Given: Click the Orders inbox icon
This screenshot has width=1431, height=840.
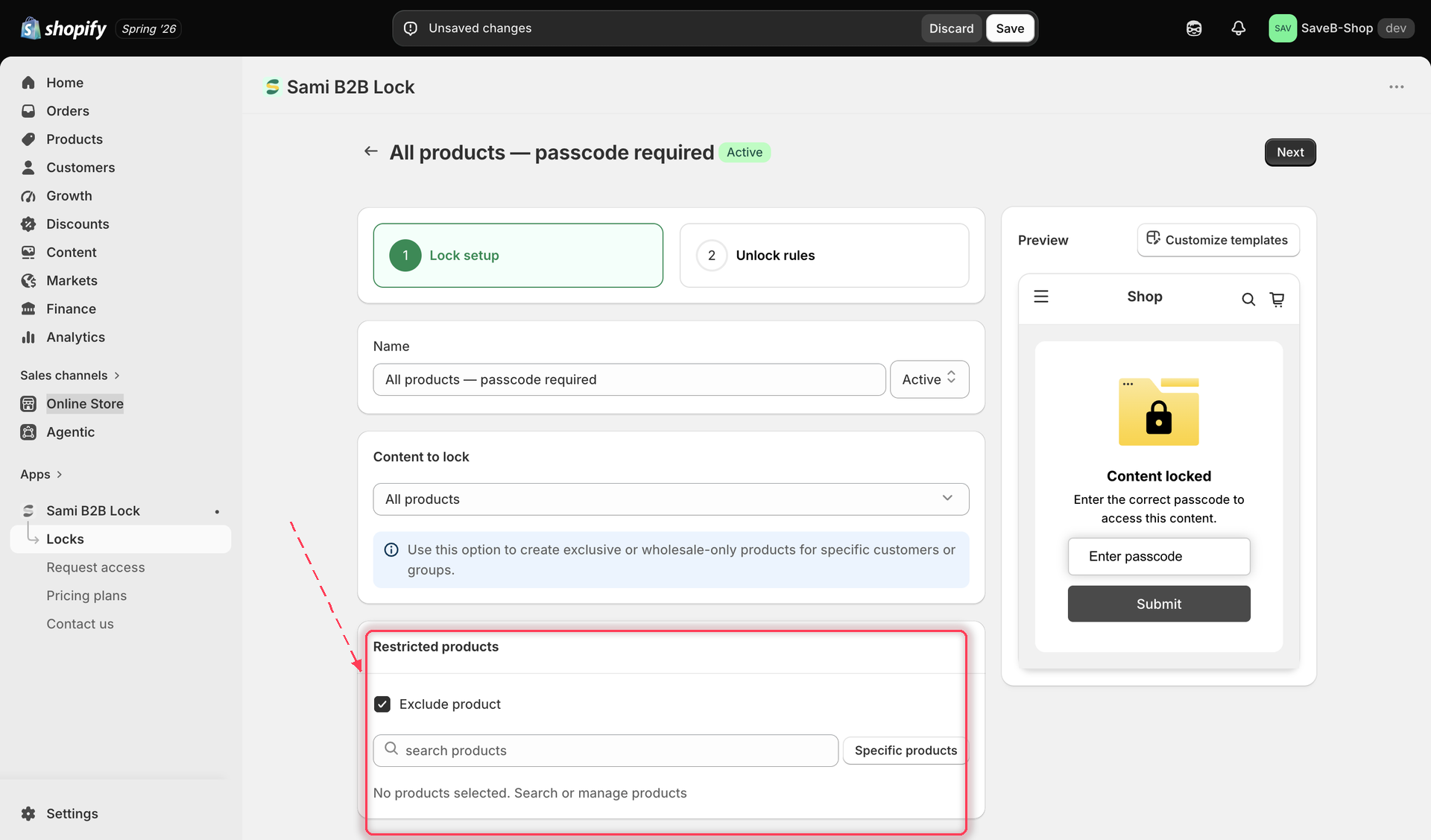Looking at the screenshot, I should point(28,111).
